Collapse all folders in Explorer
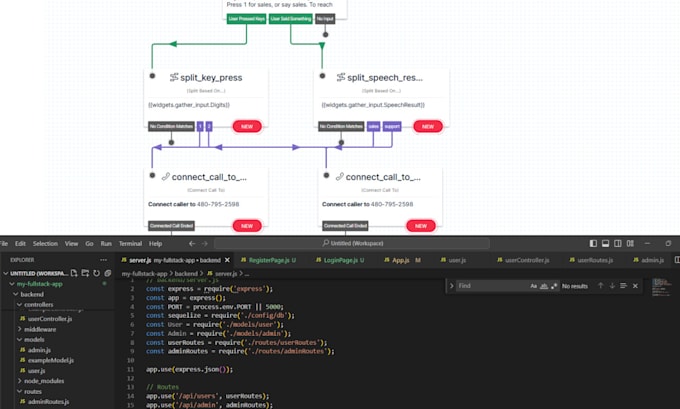Viewport: 680px width, 409px height. tap(108, 273)
